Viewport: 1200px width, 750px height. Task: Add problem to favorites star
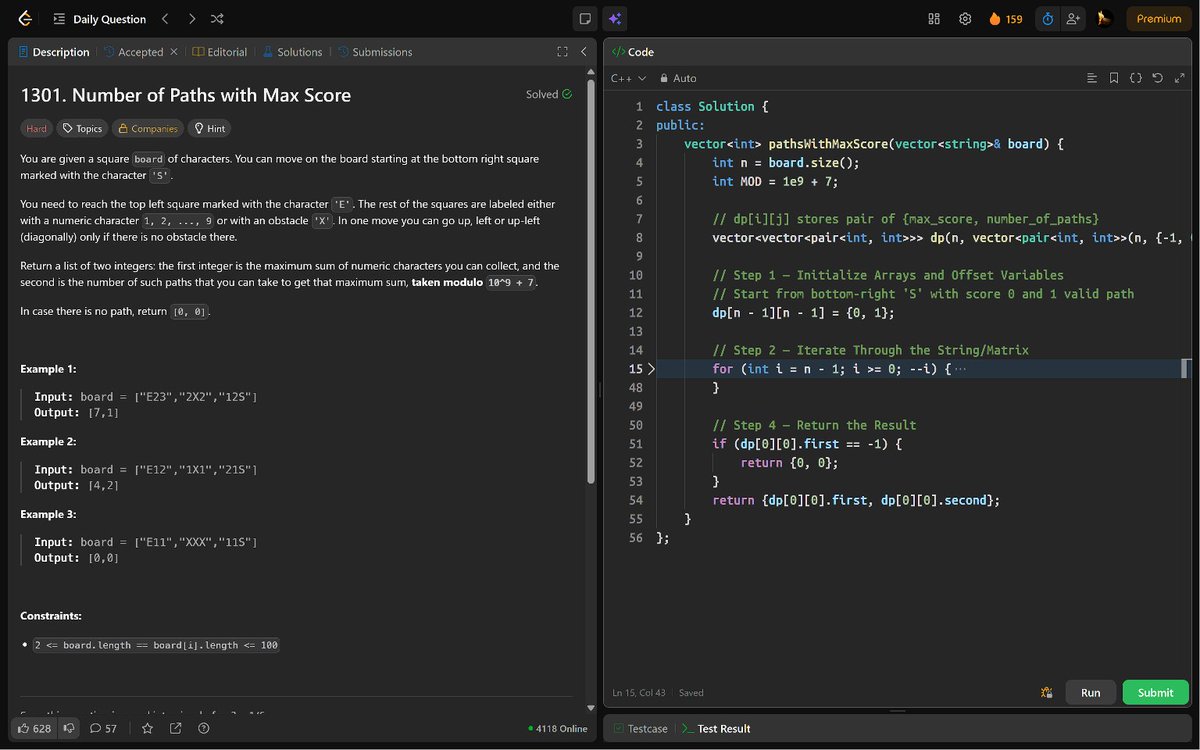[x=147, y=729]
